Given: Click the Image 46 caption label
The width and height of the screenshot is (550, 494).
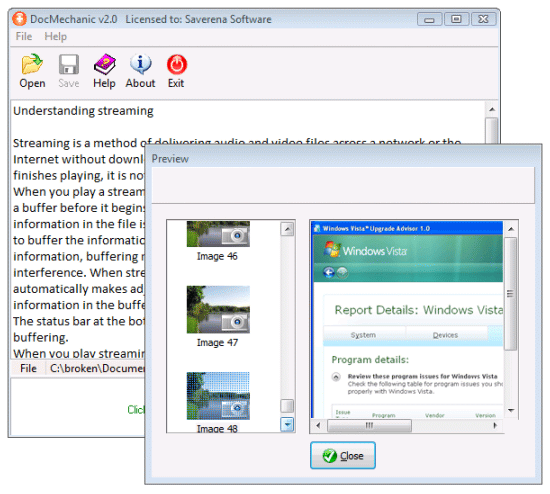Looking at the screenshot, I should (x=217, y=256).
